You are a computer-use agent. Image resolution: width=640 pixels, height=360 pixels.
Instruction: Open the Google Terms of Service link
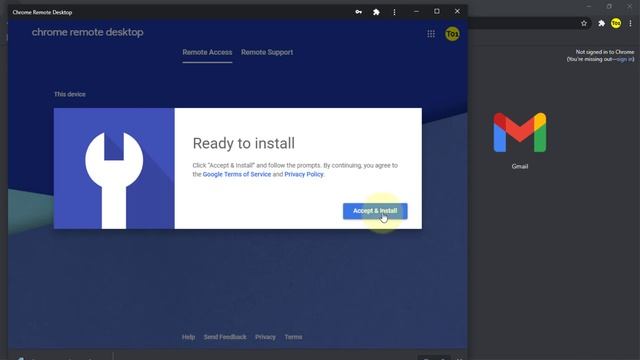coord(237,174)
